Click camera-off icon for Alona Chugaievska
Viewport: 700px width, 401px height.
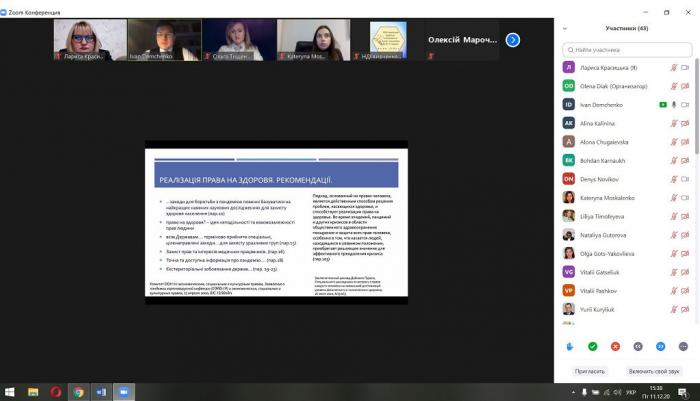(685, 142)
